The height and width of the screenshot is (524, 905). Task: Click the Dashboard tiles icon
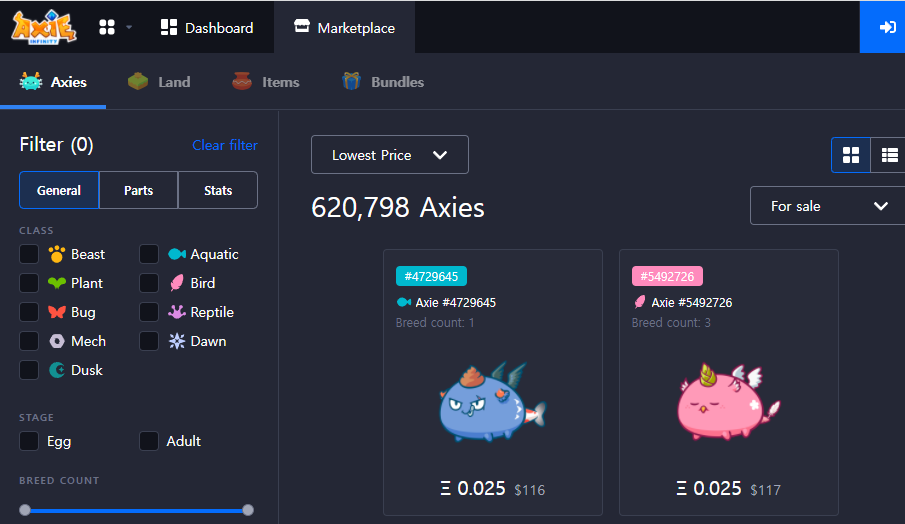coord(169,27)
